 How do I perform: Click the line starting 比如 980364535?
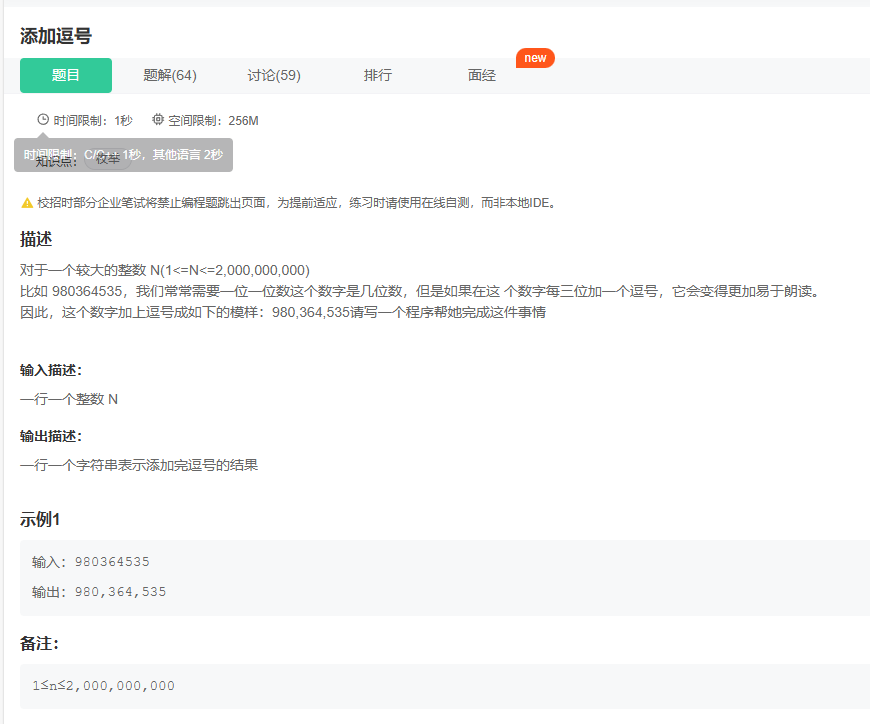click(x=421, y=291)
